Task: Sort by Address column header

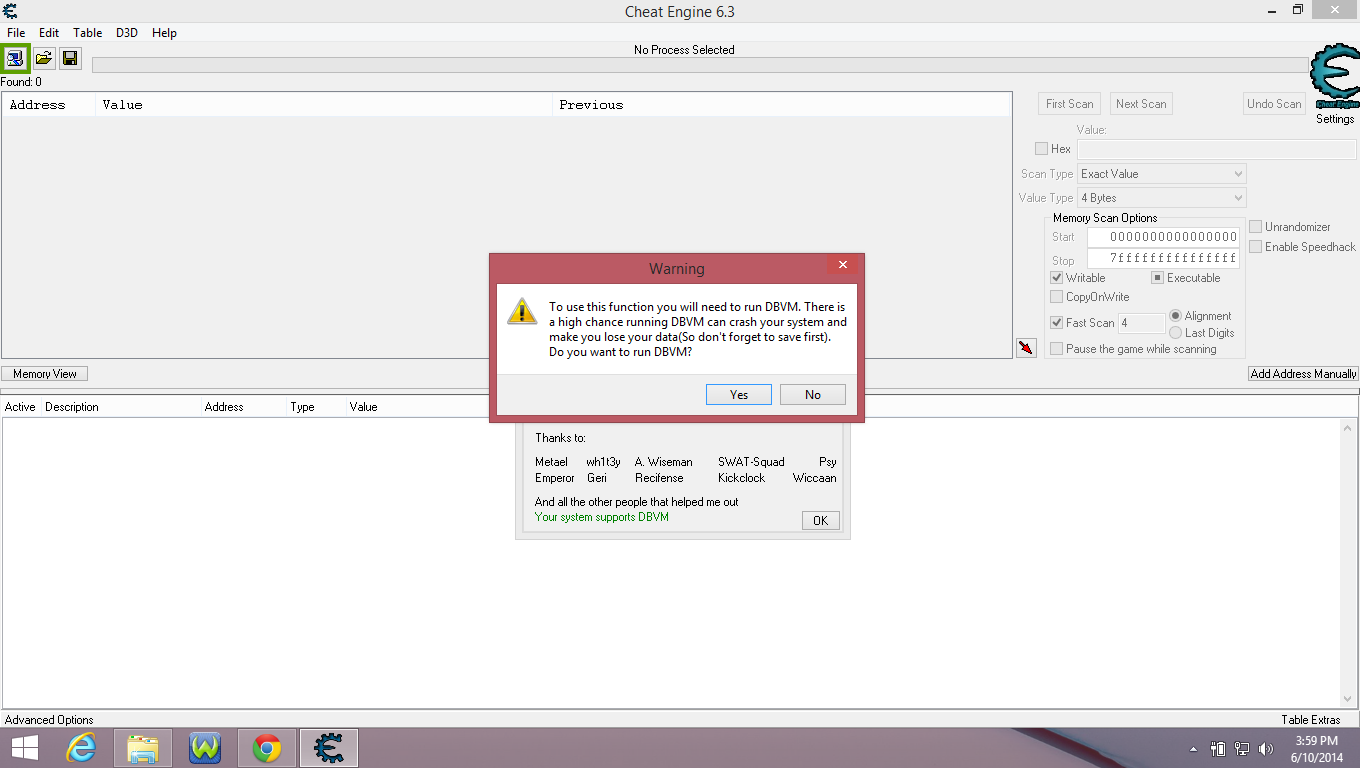Action: tap(49, 105)
